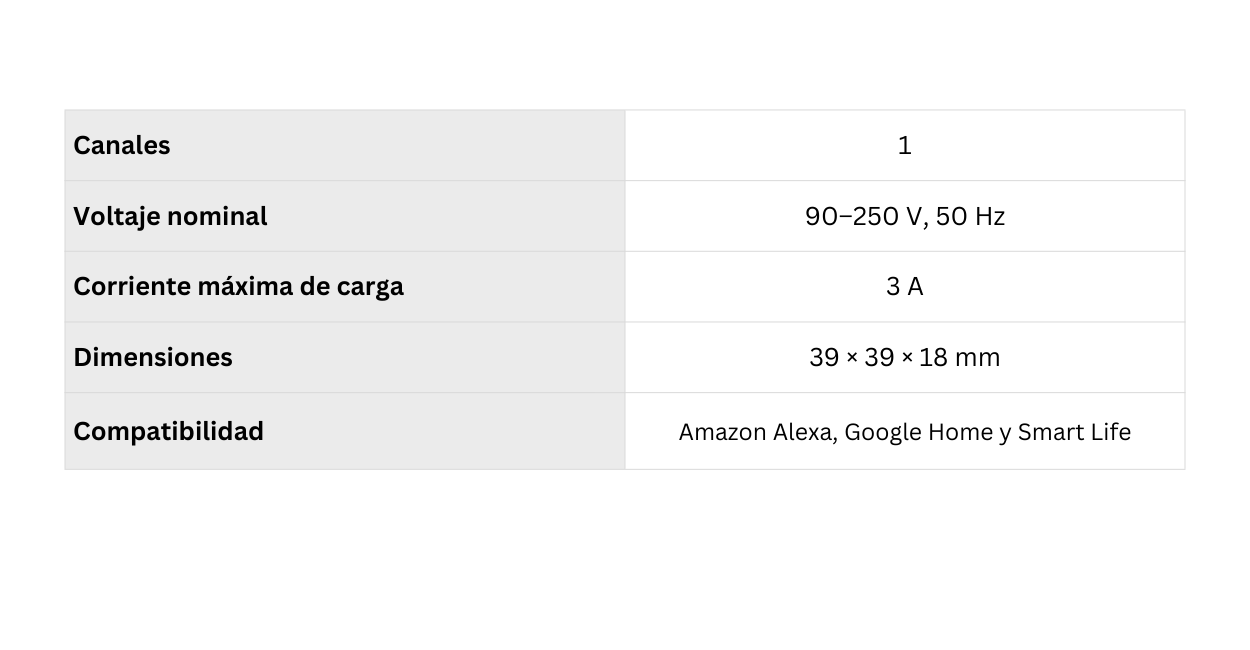Screen dimensions: 1250x650
Task: Click the word carga in the label
Action: click(x=369, y=287)
